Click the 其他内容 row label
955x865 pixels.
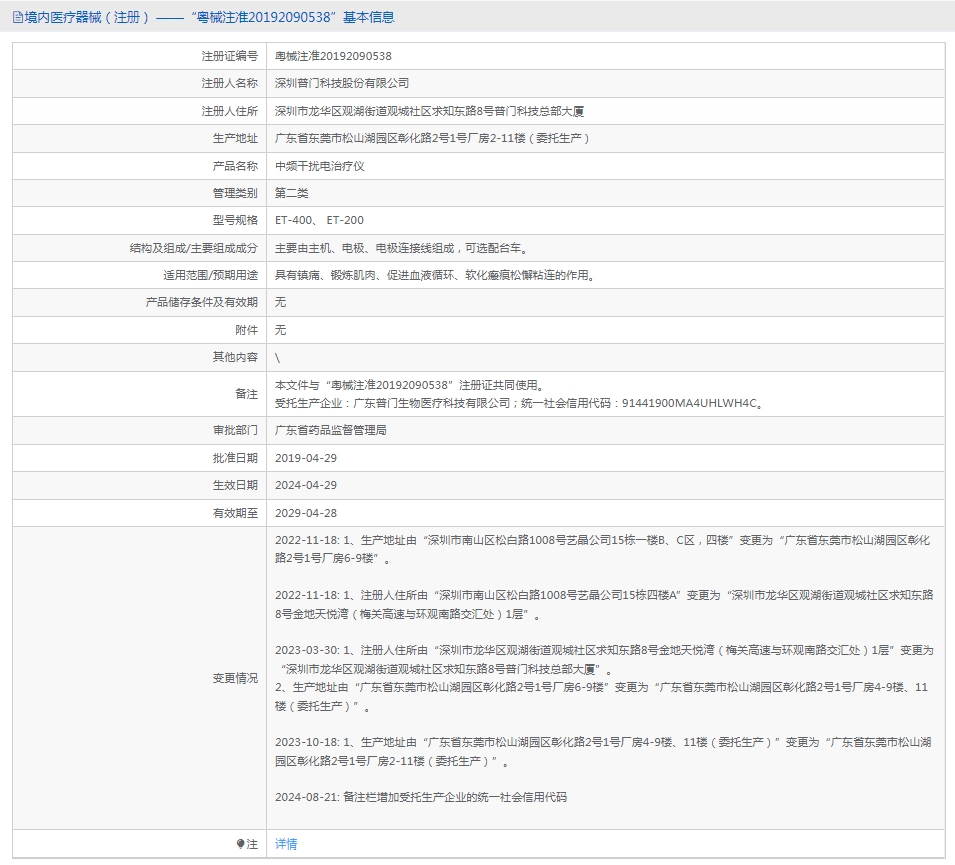pos(235,357)
